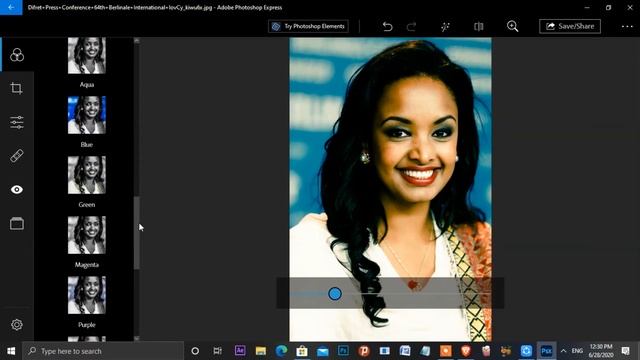Apply the Green look thumbnail
The image size is (640, 360).
(87, 175)
